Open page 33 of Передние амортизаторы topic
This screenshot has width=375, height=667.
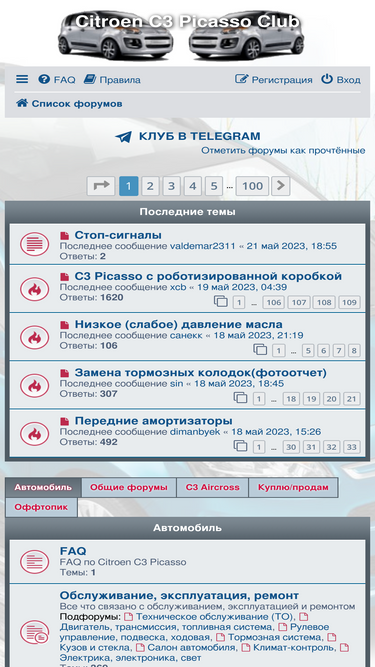click(352, 447)
